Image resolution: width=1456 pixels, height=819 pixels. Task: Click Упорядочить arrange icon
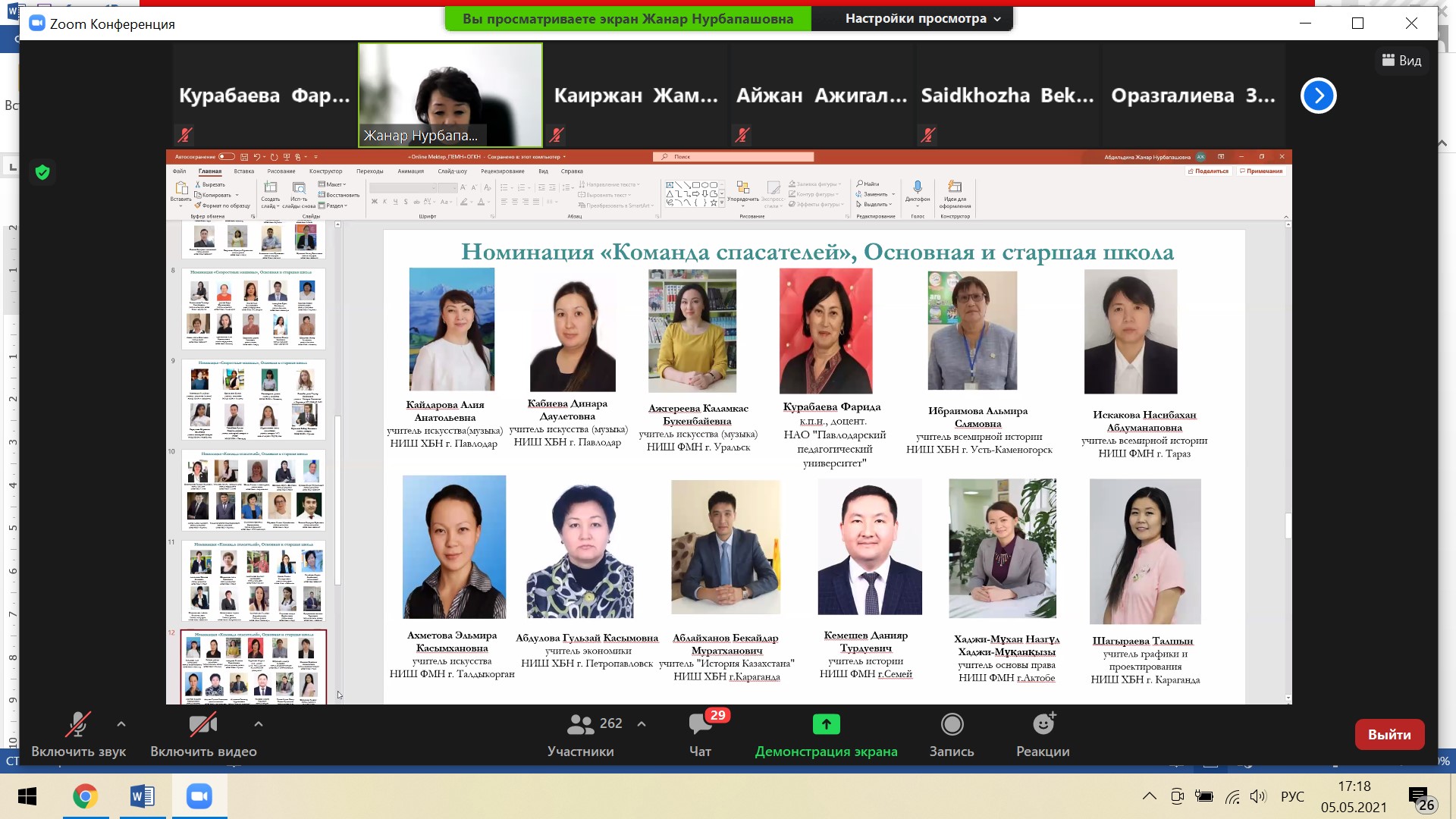tap(742, 188)
